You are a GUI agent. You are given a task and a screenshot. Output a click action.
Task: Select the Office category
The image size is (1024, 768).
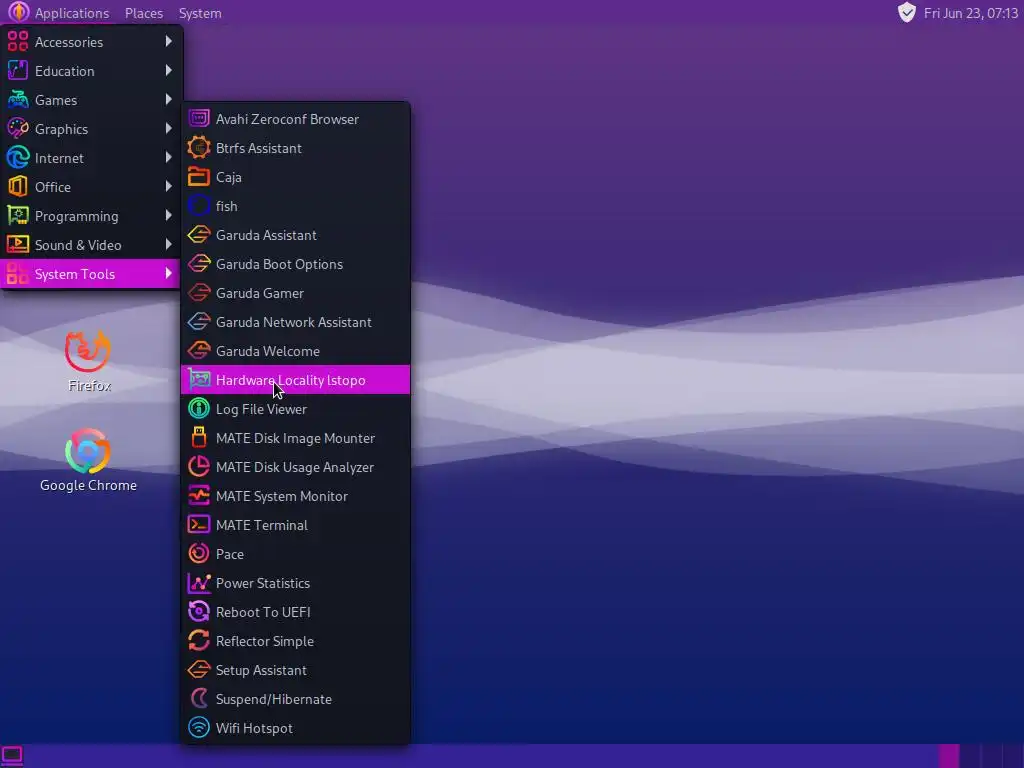[91, 187]
